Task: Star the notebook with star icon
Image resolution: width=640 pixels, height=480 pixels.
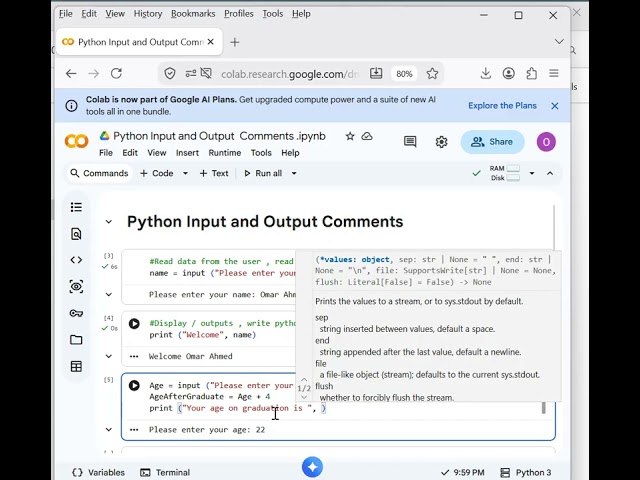Action: pos(350,136)
